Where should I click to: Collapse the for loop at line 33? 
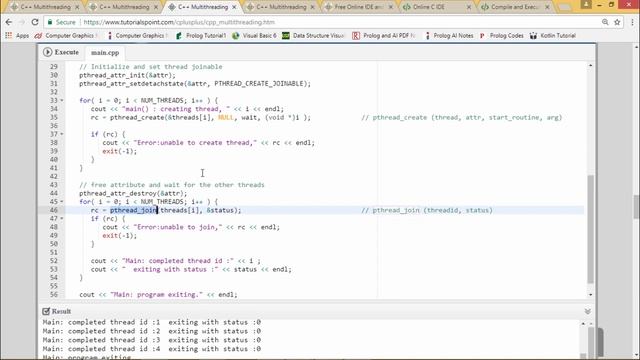point(62,100)
